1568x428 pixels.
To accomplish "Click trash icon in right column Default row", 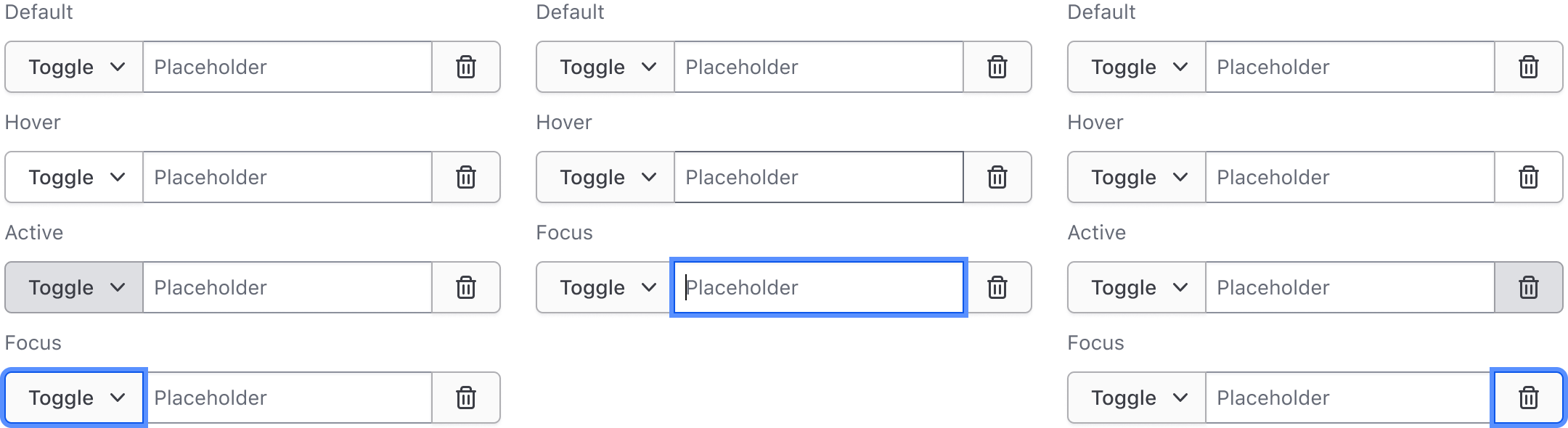I will tap(1528, 67).
